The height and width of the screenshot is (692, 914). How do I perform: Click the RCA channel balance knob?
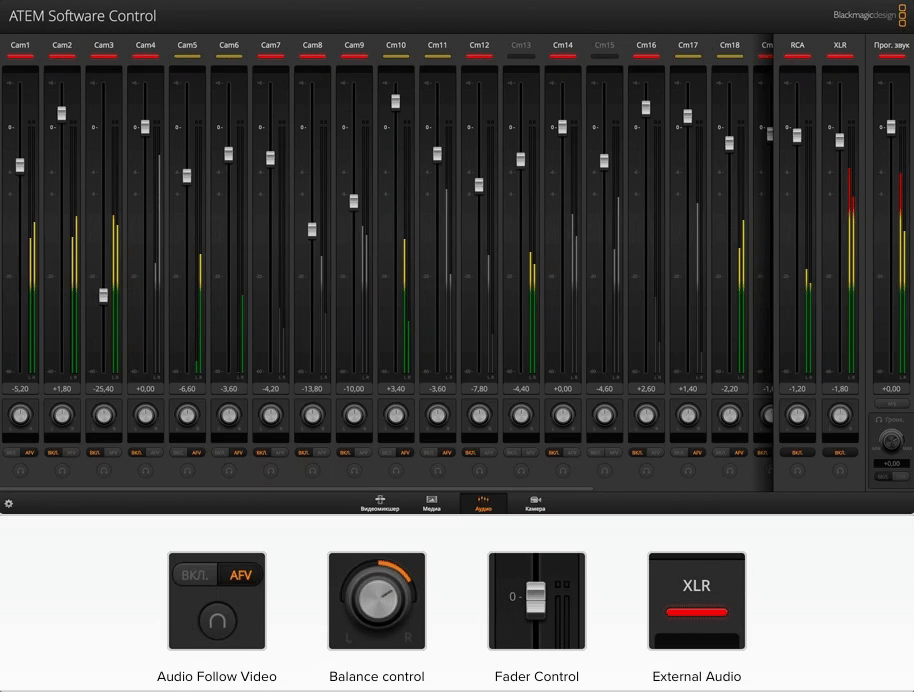point(797,414)
